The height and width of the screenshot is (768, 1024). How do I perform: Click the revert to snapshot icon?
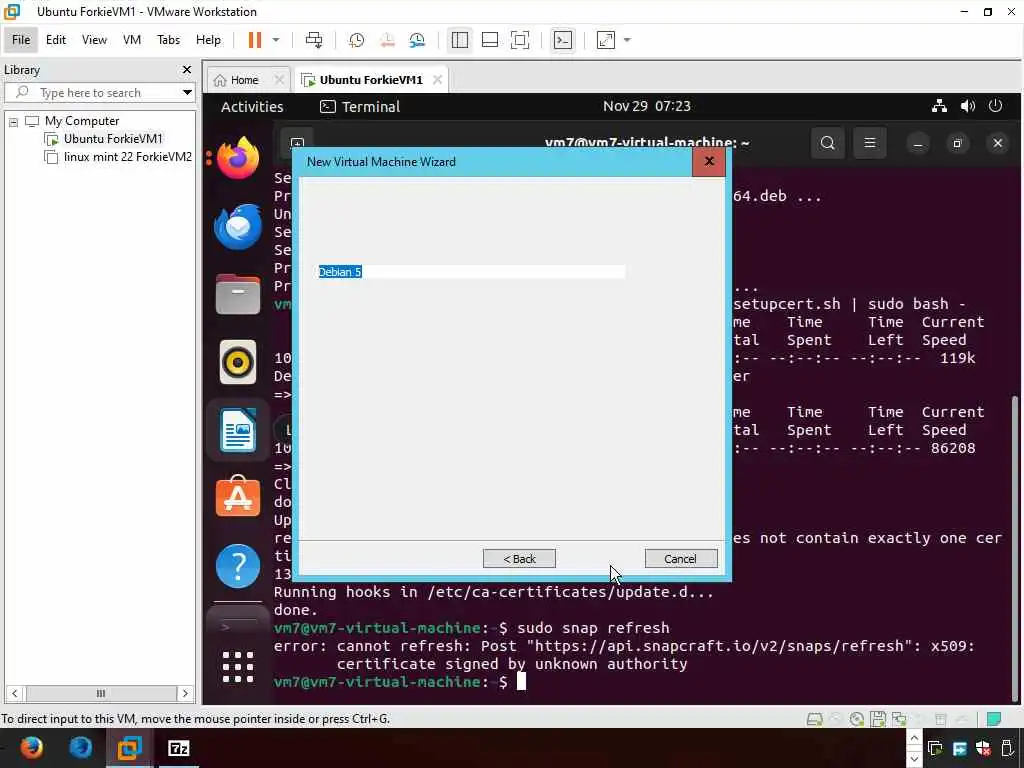tap(387, 40)
